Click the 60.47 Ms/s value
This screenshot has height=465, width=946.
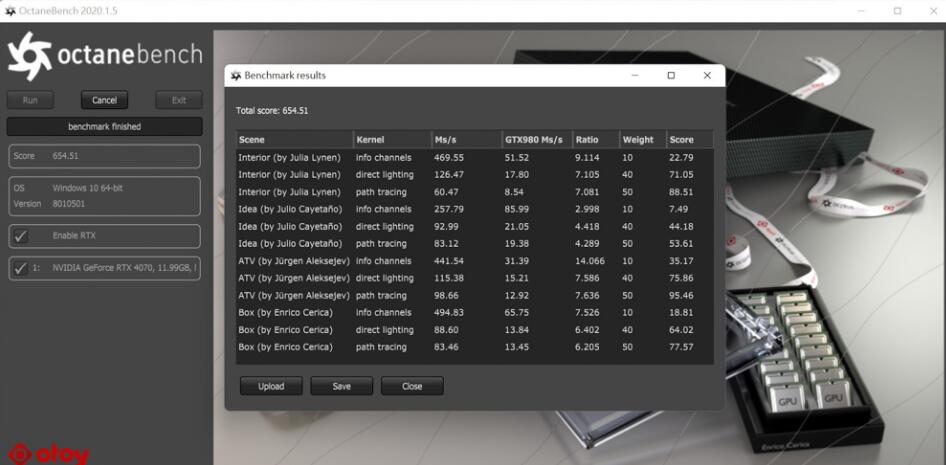click(445, 192)
